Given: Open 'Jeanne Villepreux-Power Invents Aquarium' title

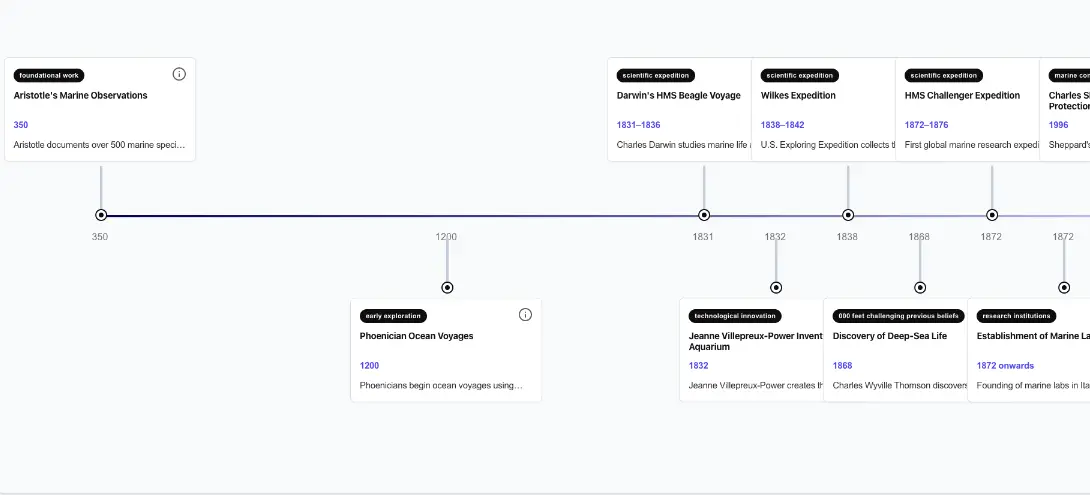Looking at the screenshot, I should [756, 341].
